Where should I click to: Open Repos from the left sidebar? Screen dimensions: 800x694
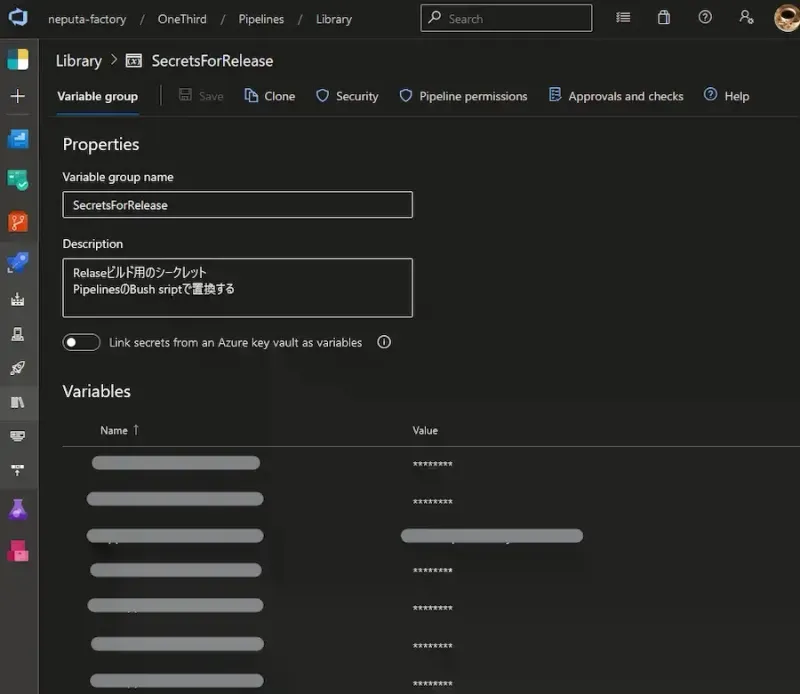coord(18,221)
